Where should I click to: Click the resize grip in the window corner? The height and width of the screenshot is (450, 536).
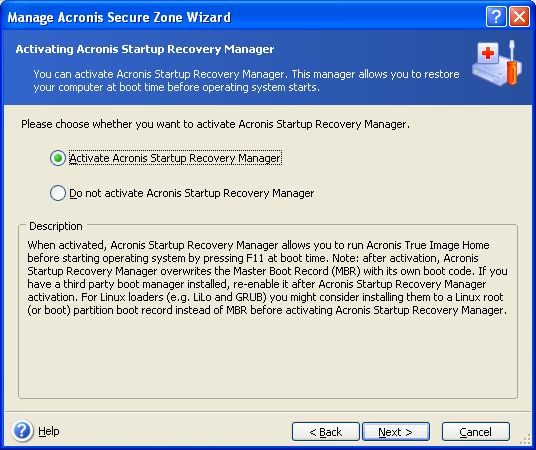(x=527, y=440)
